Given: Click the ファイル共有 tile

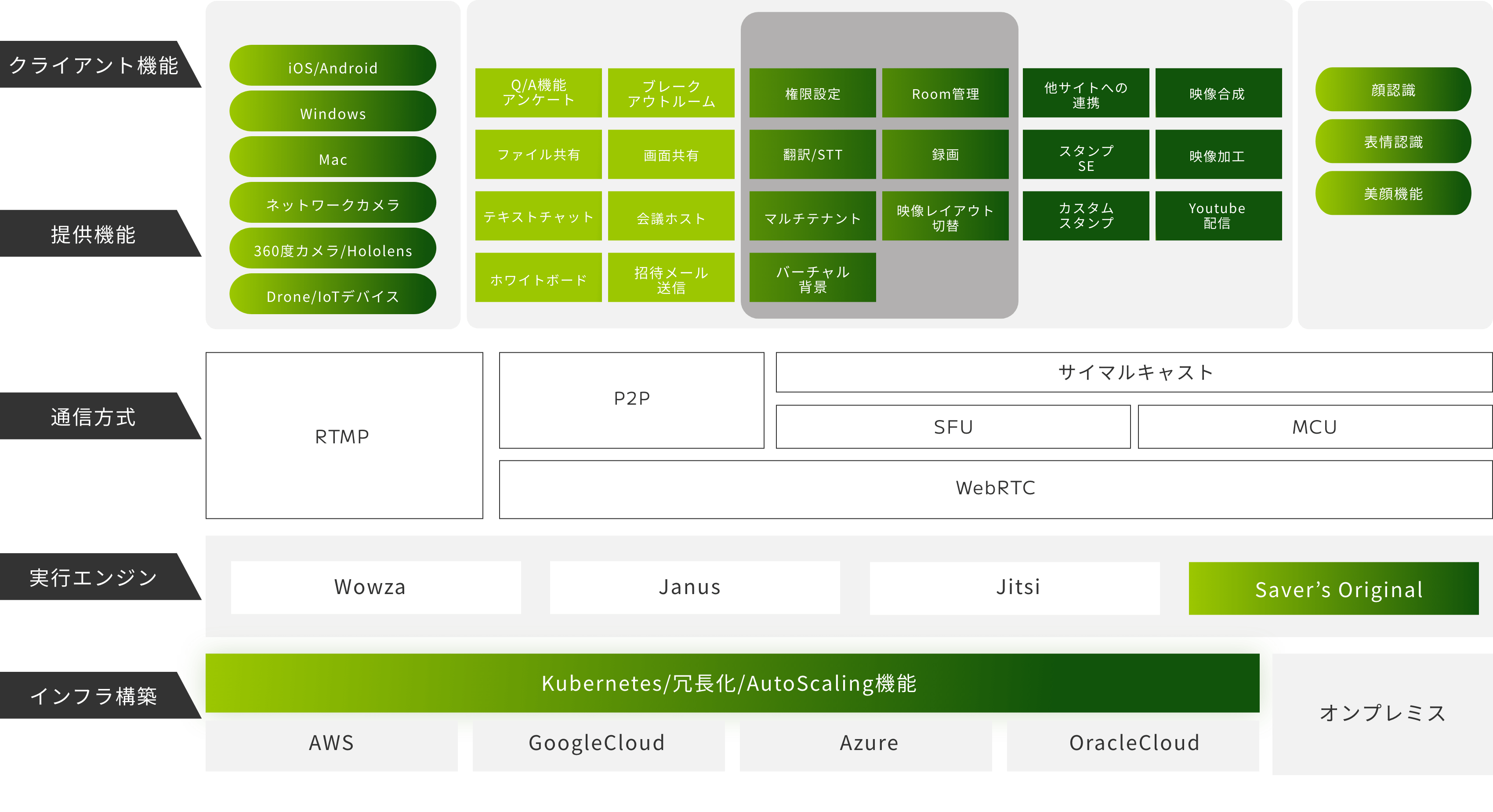Looking at the screenshot, I should click(x=538, y=154).
